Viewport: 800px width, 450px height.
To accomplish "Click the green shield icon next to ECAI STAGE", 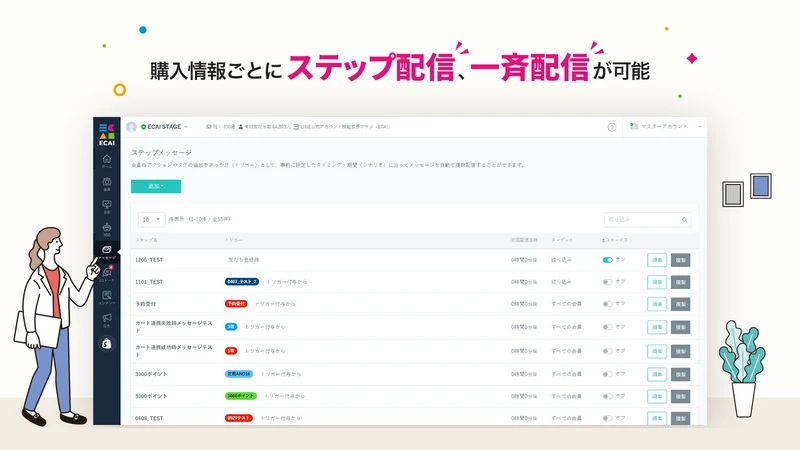I will pyautogui.click(x=143, y=127).
